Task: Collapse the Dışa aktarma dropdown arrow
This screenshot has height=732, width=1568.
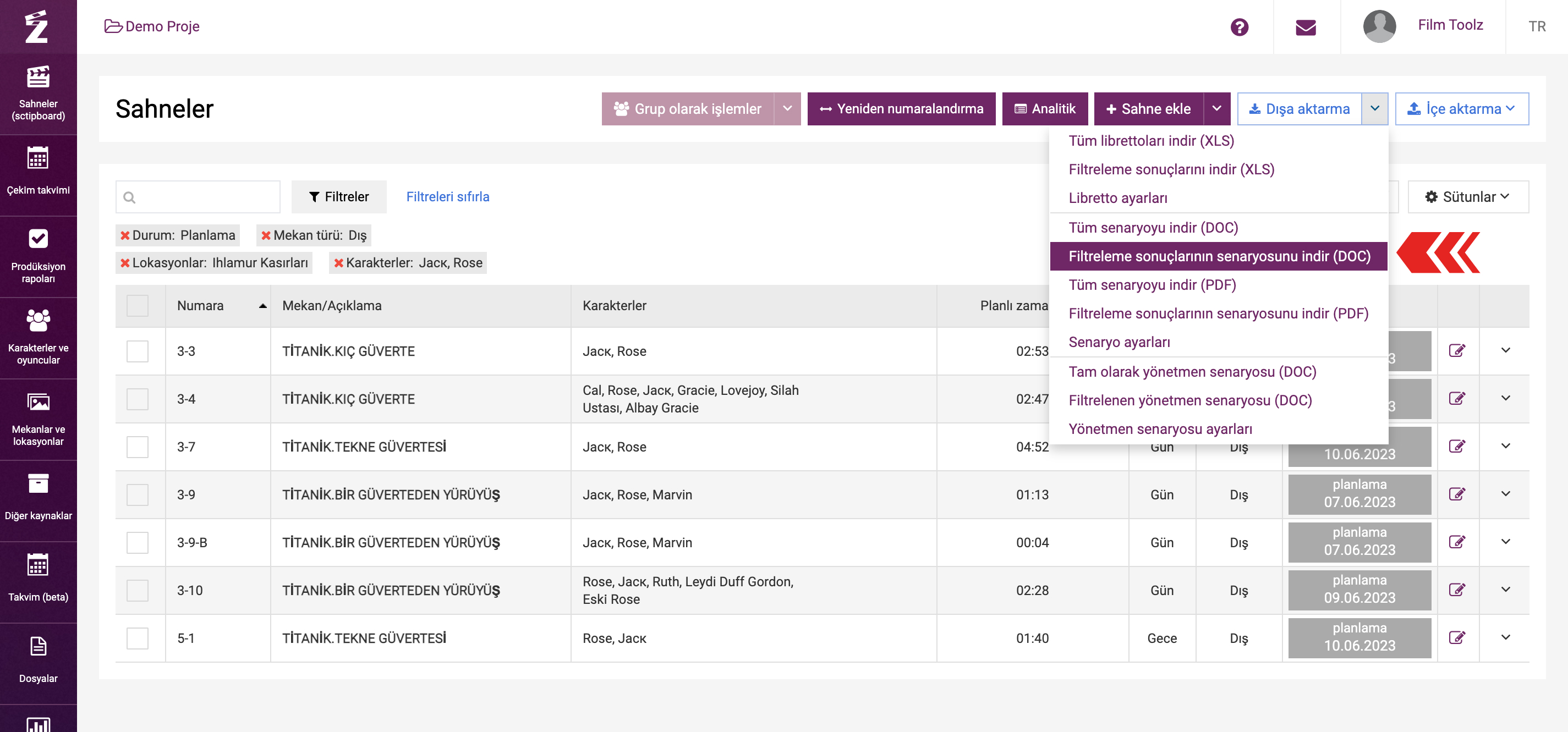Action: coord(1375,109)
